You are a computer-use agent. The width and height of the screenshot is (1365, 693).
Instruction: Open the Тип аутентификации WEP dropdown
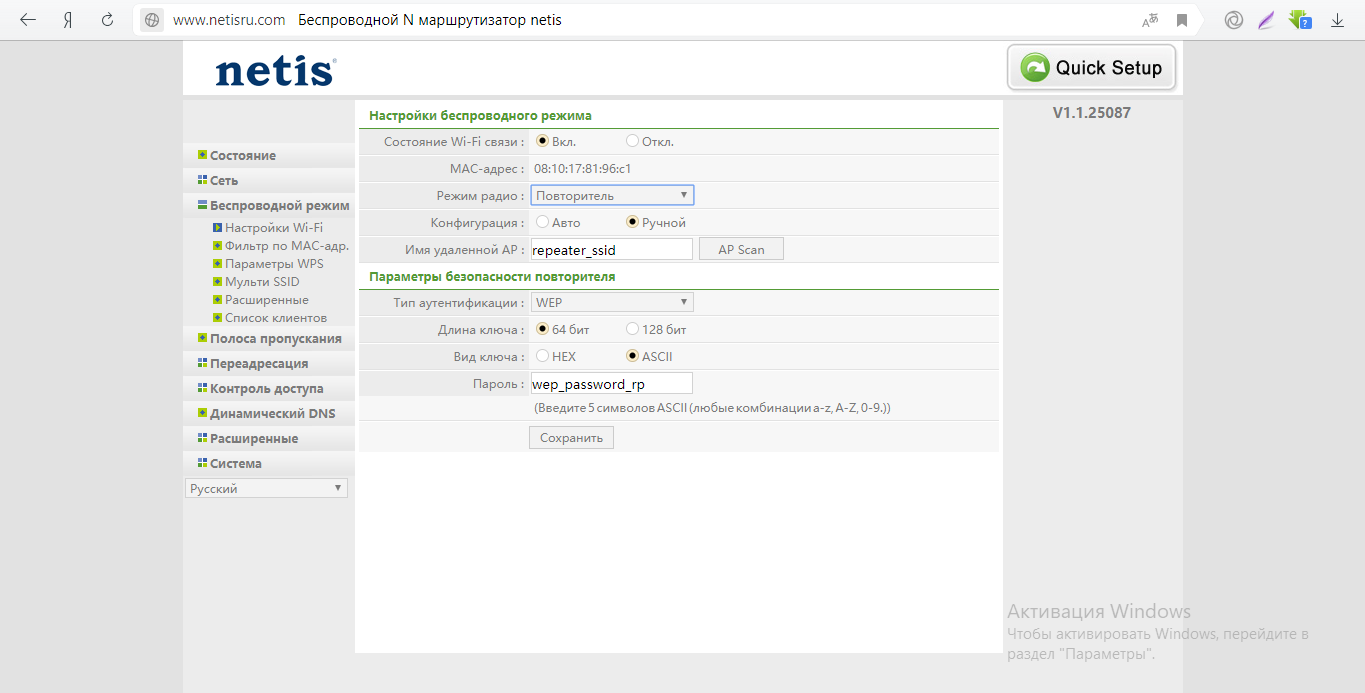(x=612, y=302)
